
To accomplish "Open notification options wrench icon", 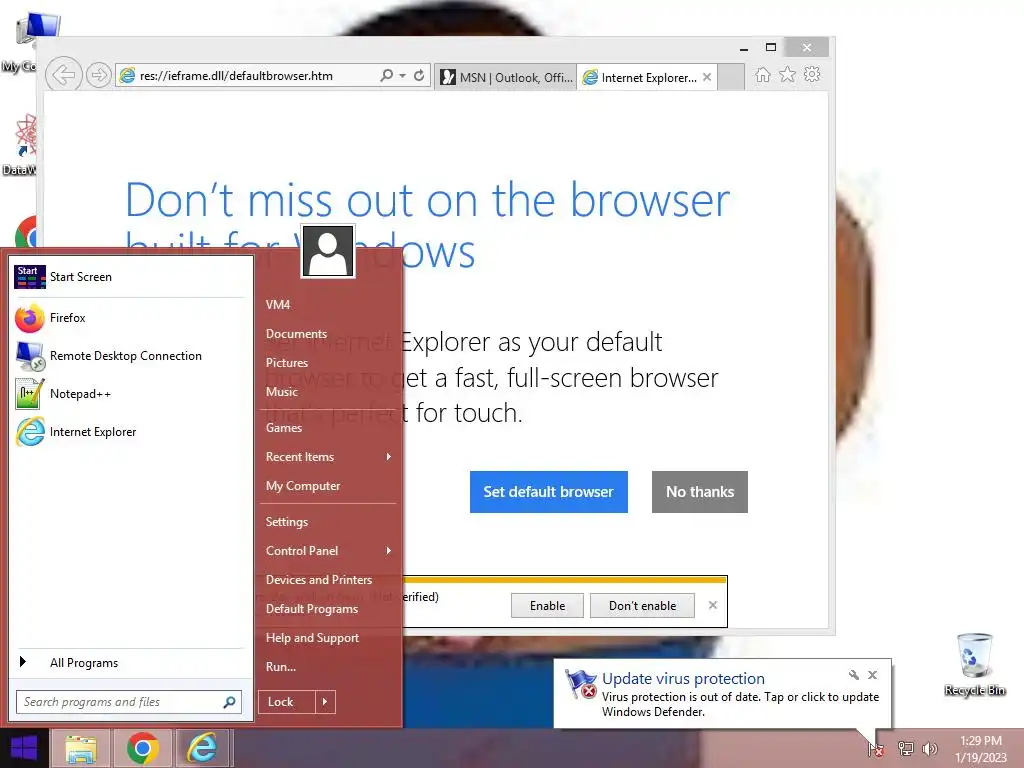I will (x=854, y=675).
